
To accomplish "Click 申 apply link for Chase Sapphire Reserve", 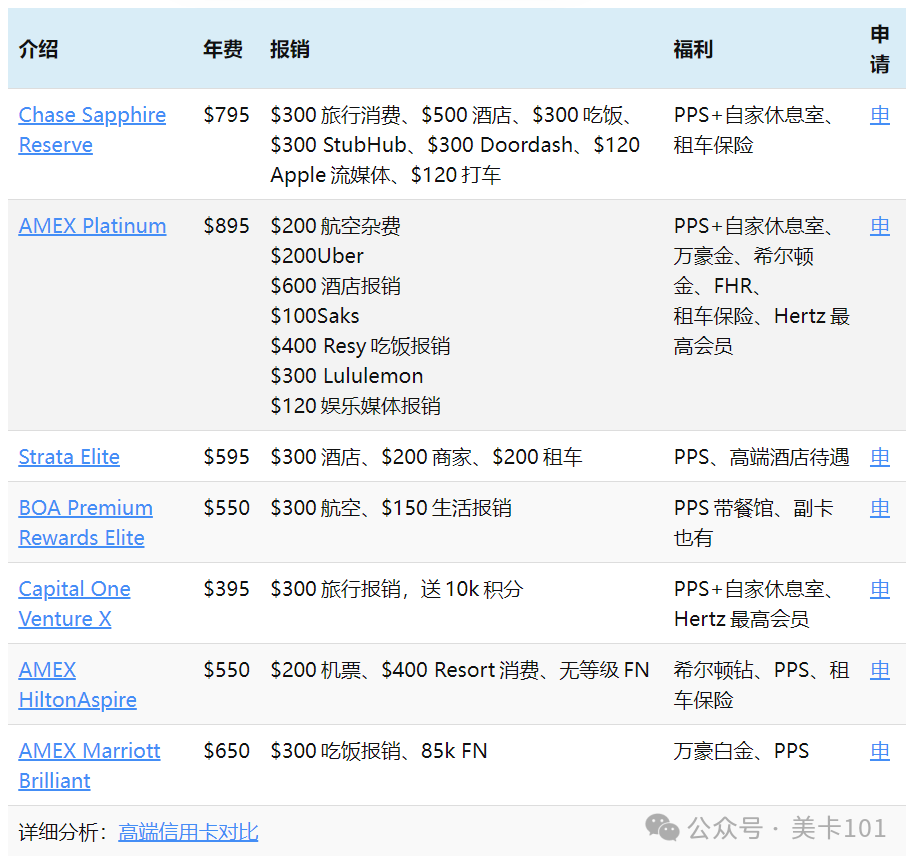I will point(879,115).
